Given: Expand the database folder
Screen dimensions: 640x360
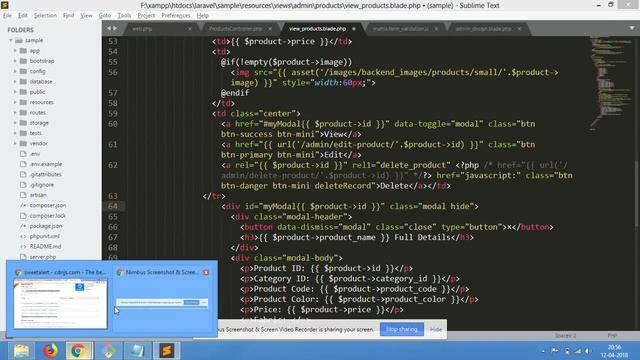Looking at the screenshot, I should pos(16,82).
